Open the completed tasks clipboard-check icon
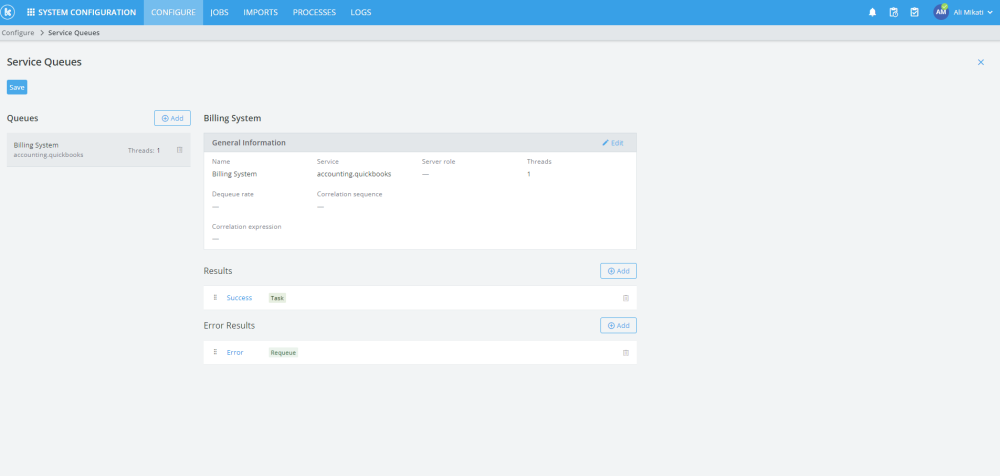The height and width of the screenshot is (476, 1000). pos(914,12)
